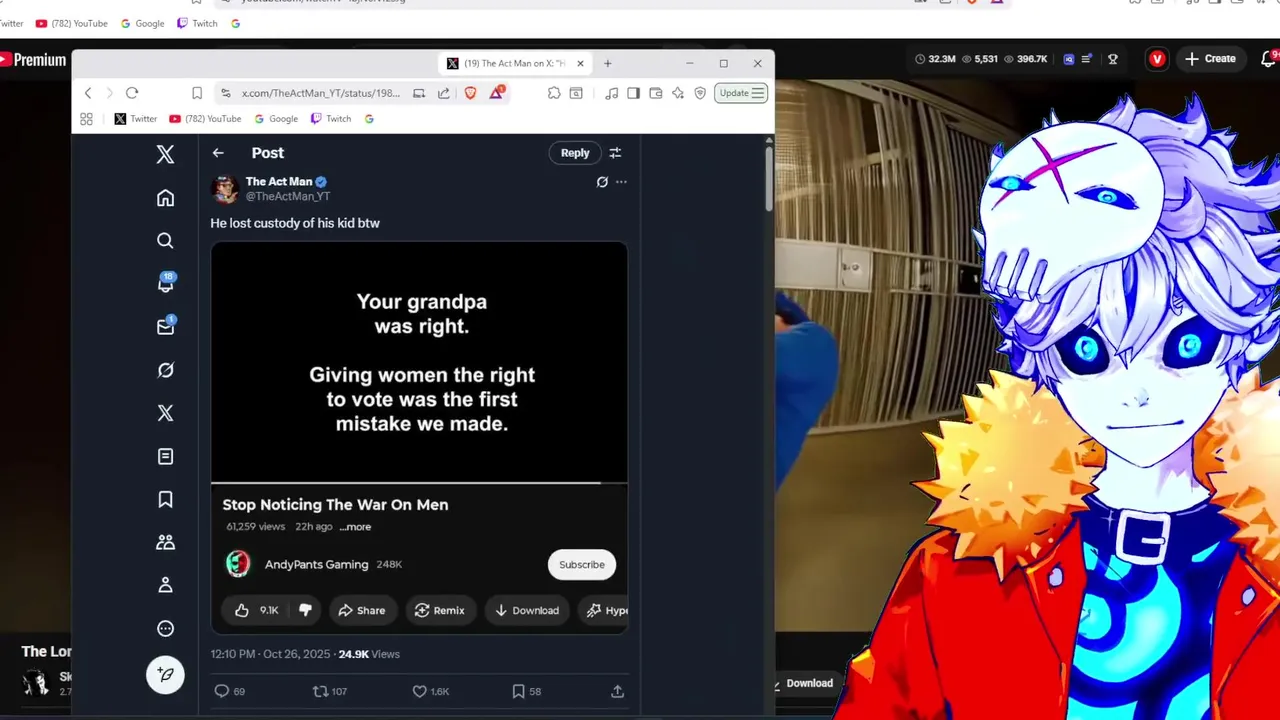This screenshot has width=1280, height=720.
Task: Open the More circle menu in X sidebar
Action: [x=165, y=628]
